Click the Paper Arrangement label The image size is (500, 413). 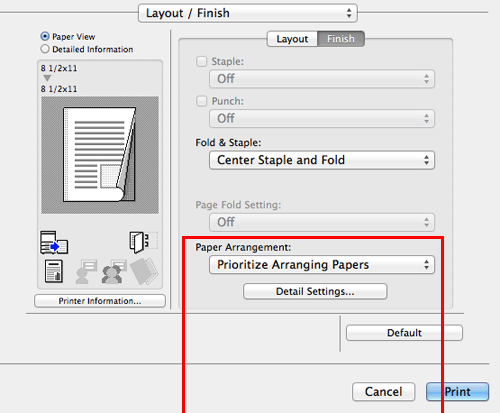pyautogui.click(x=243, y=247)
